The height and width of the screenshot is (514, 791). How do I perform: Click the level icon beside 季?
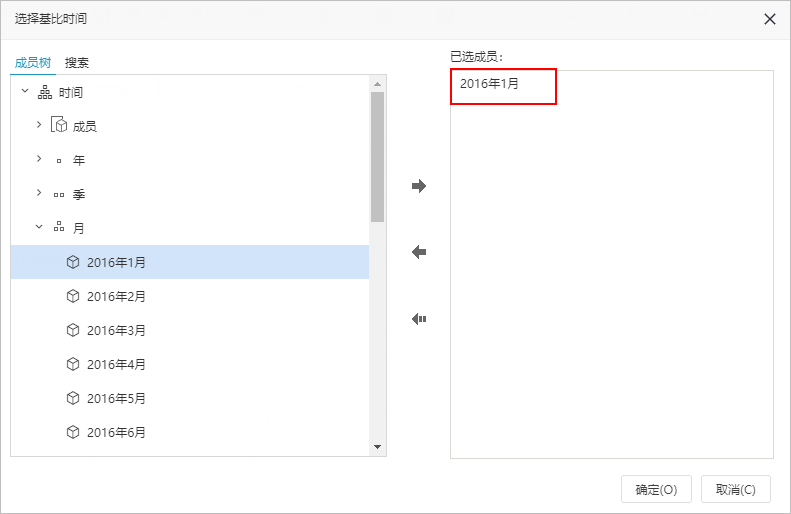point(59,195)
